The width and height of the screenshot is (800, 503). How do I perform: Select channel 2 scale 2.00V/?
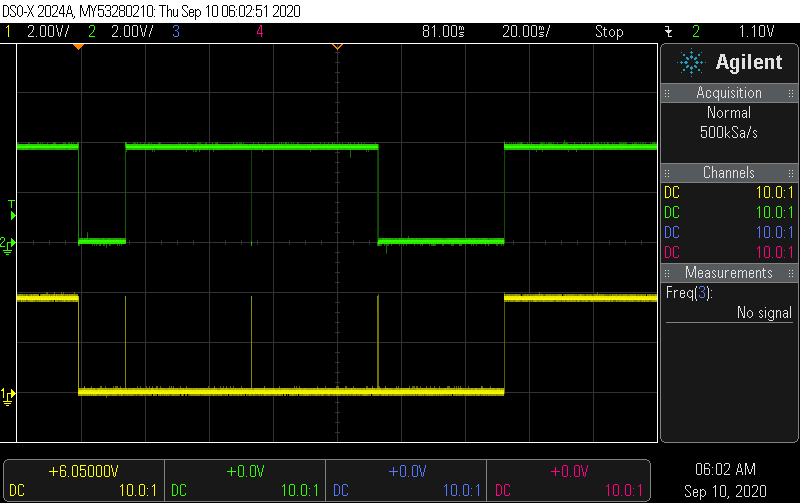point(132,32)
